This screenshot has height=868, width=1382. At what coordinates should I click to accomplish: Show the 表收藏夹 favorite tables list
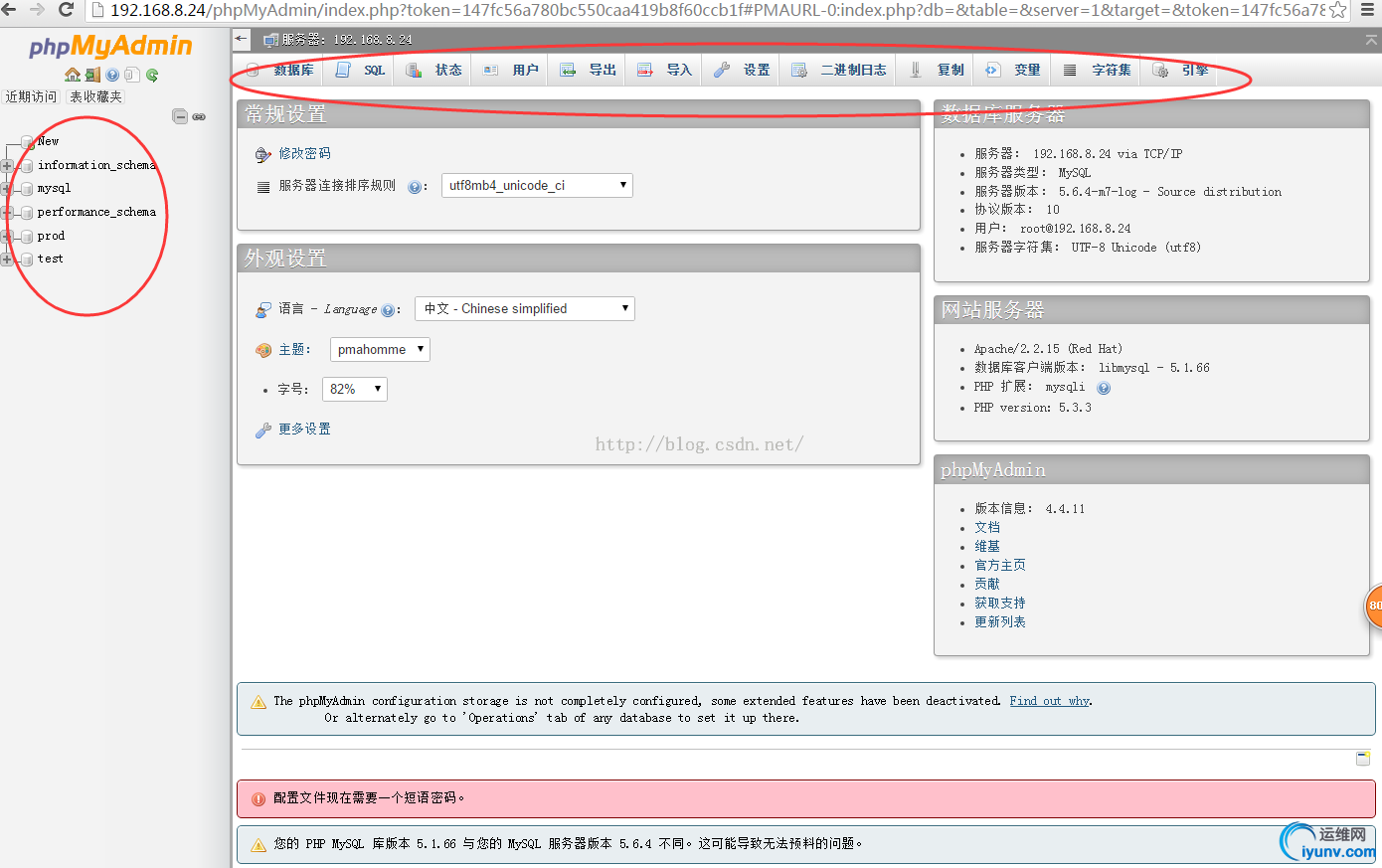(x=95, y=97)
